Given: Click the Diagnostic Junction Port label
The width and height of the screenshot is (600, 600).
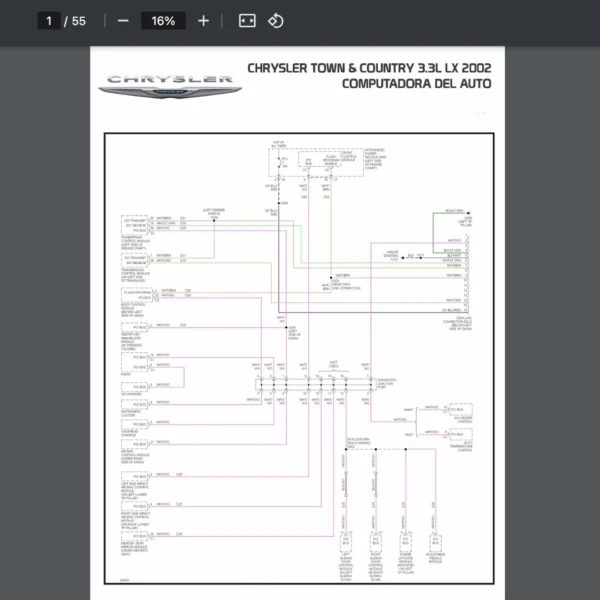Looking at the screenshot, I should (386, 383).
